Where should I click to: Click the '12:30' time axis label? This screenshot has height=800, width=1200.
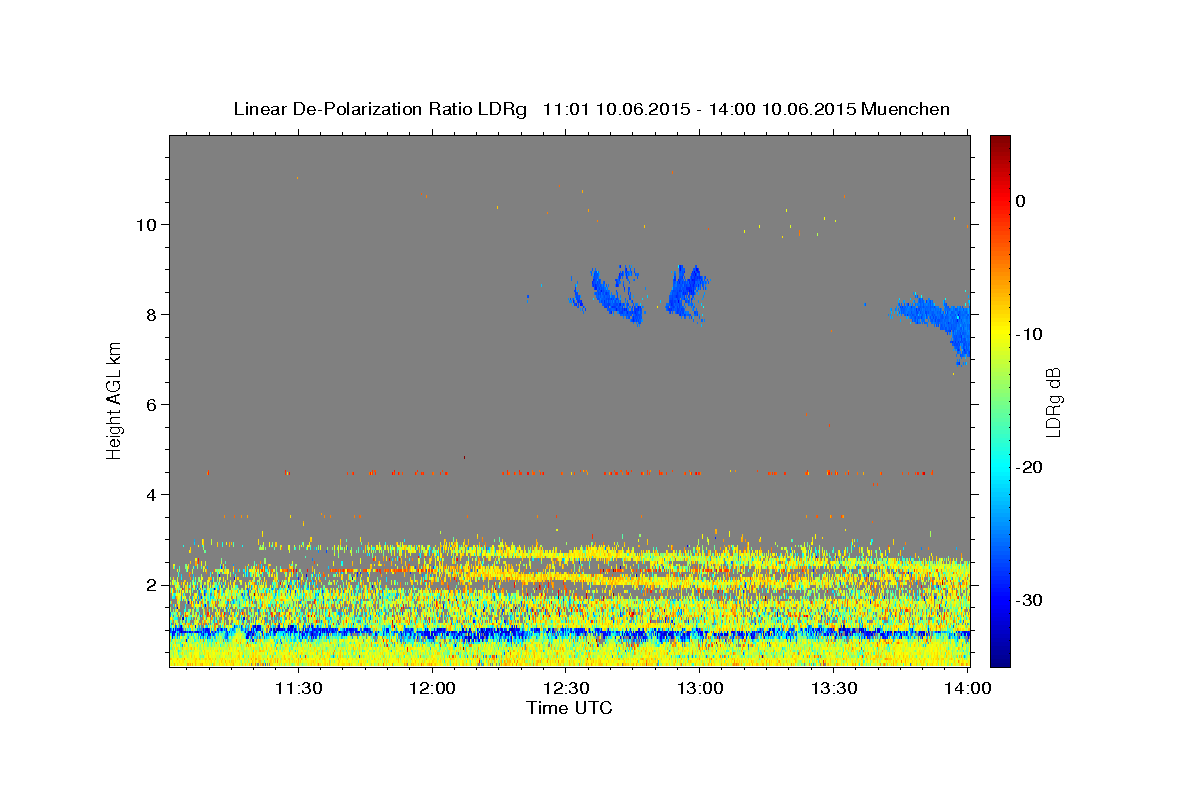tap(566, 688)
